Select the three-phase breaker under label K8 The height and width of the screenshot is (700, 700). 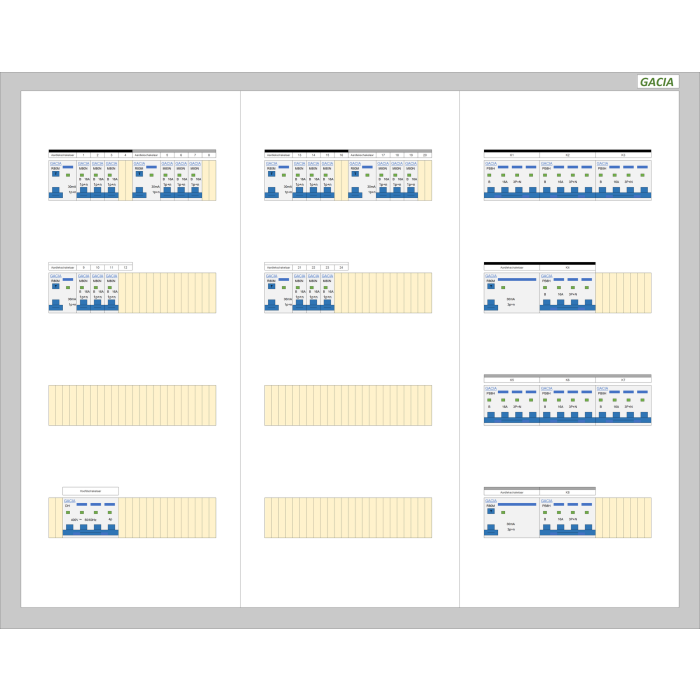567,517
